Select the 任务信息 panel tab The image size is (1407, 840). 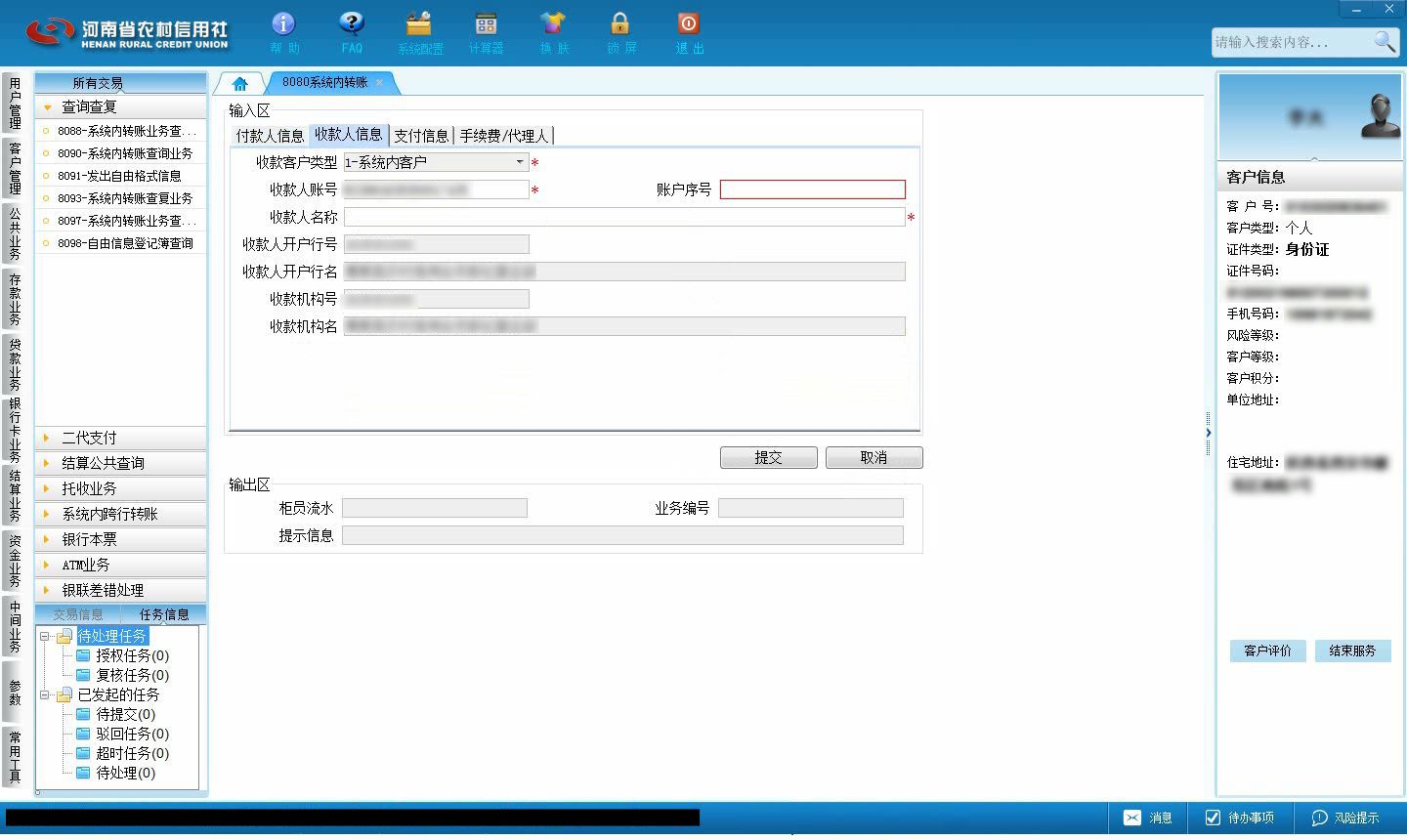[x=164, y=614]
